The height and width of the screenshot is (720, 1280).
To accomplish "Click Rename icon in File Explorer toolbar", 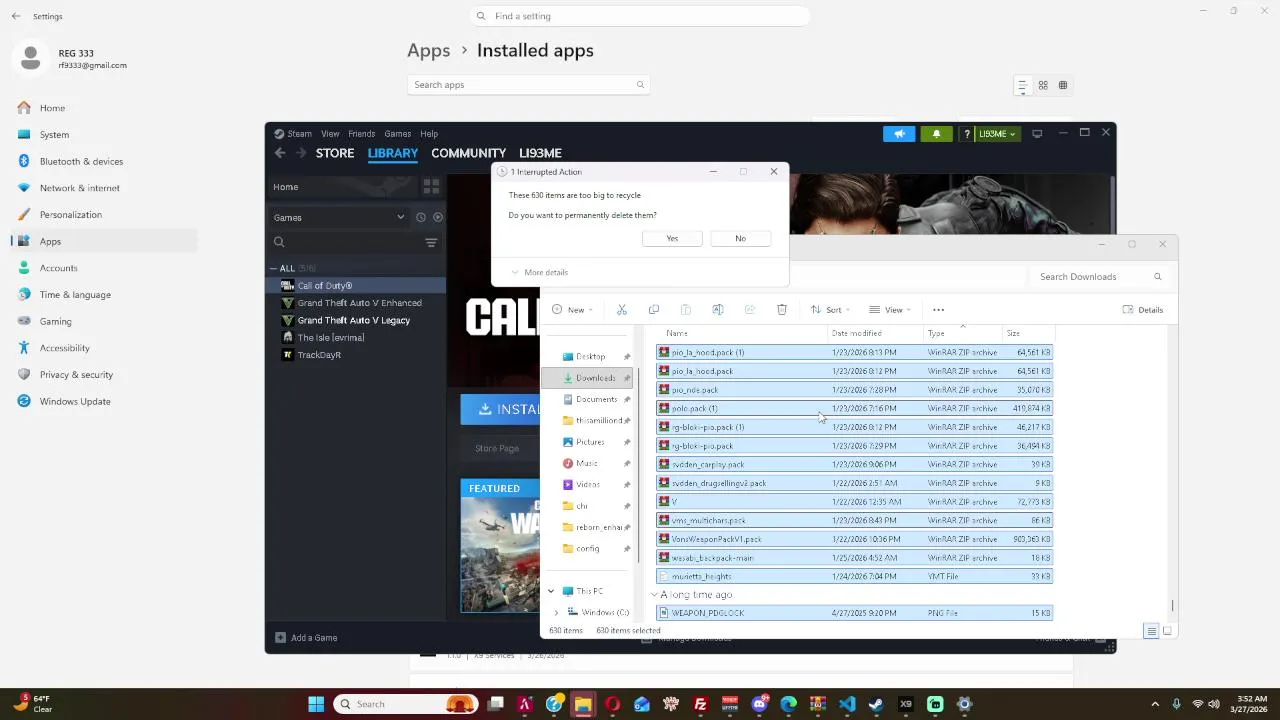I will [x=718, y=310].
